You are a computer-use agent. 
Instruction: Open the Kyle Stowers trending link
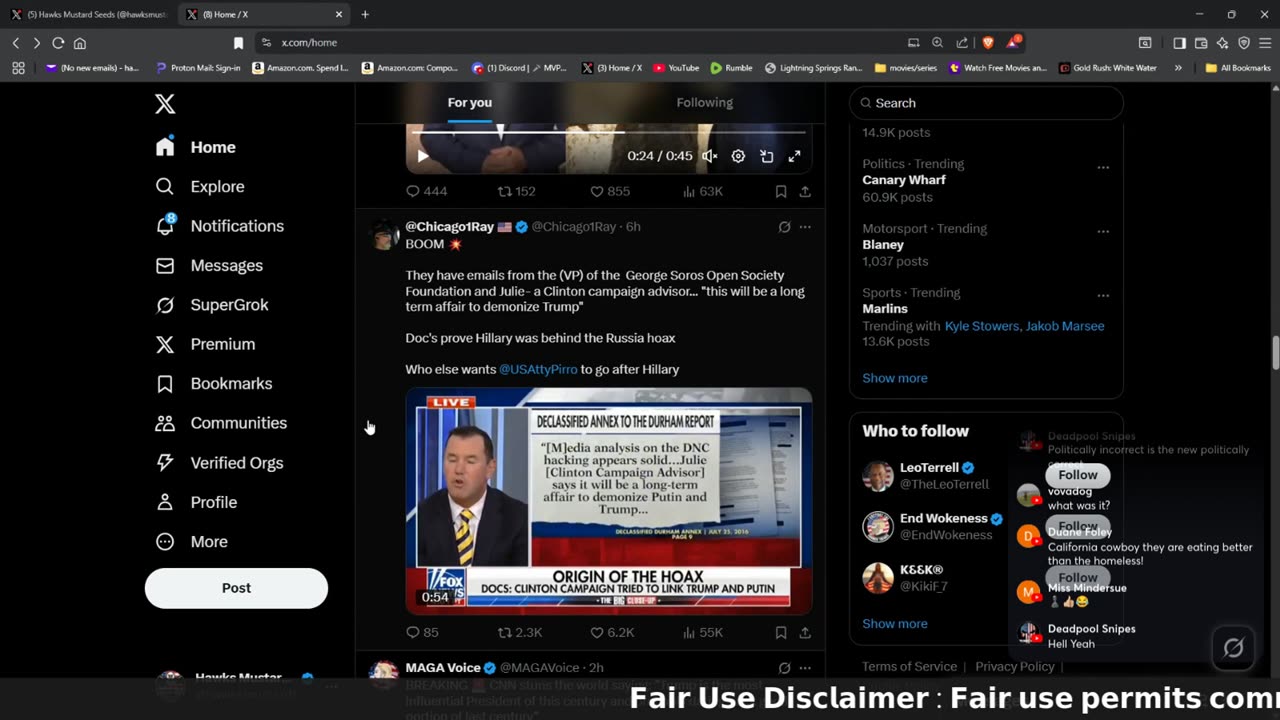(982, 326)
